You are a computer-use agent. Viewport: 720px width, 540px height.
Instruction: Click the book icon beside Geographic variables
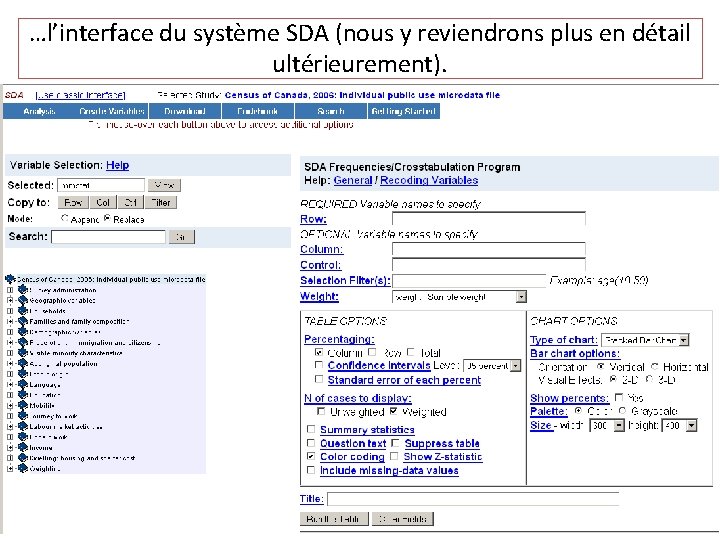point(22,300)
